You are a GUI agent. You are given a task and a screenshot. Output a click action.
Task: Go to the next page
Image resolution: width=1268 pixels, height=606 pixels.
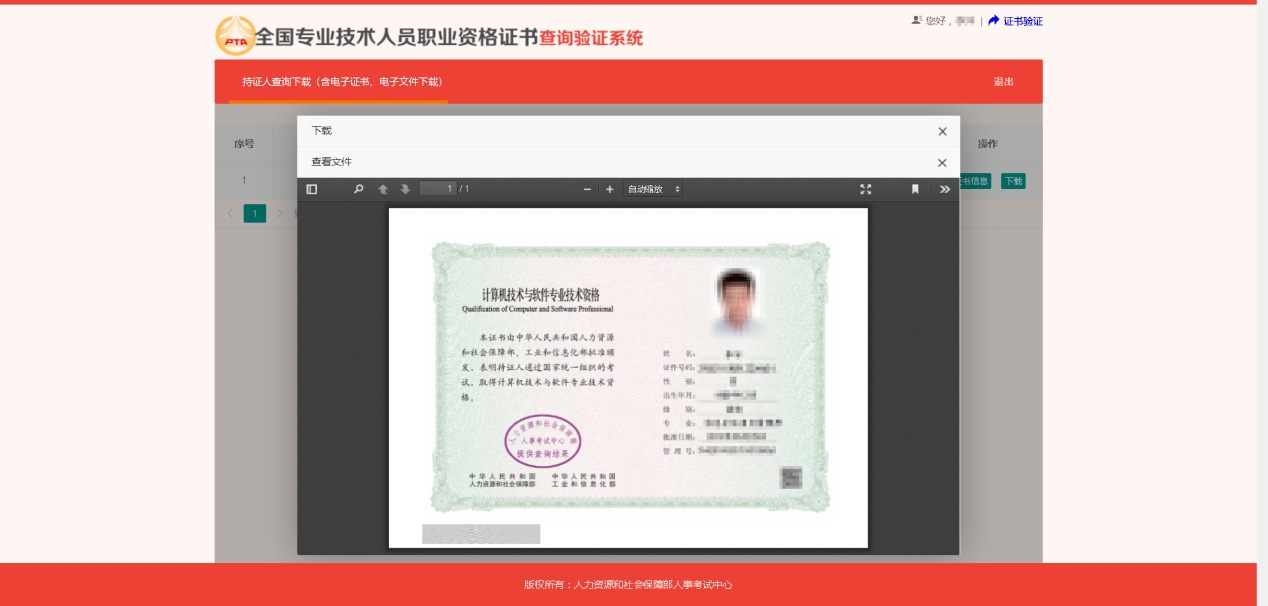tap(406, 189)
